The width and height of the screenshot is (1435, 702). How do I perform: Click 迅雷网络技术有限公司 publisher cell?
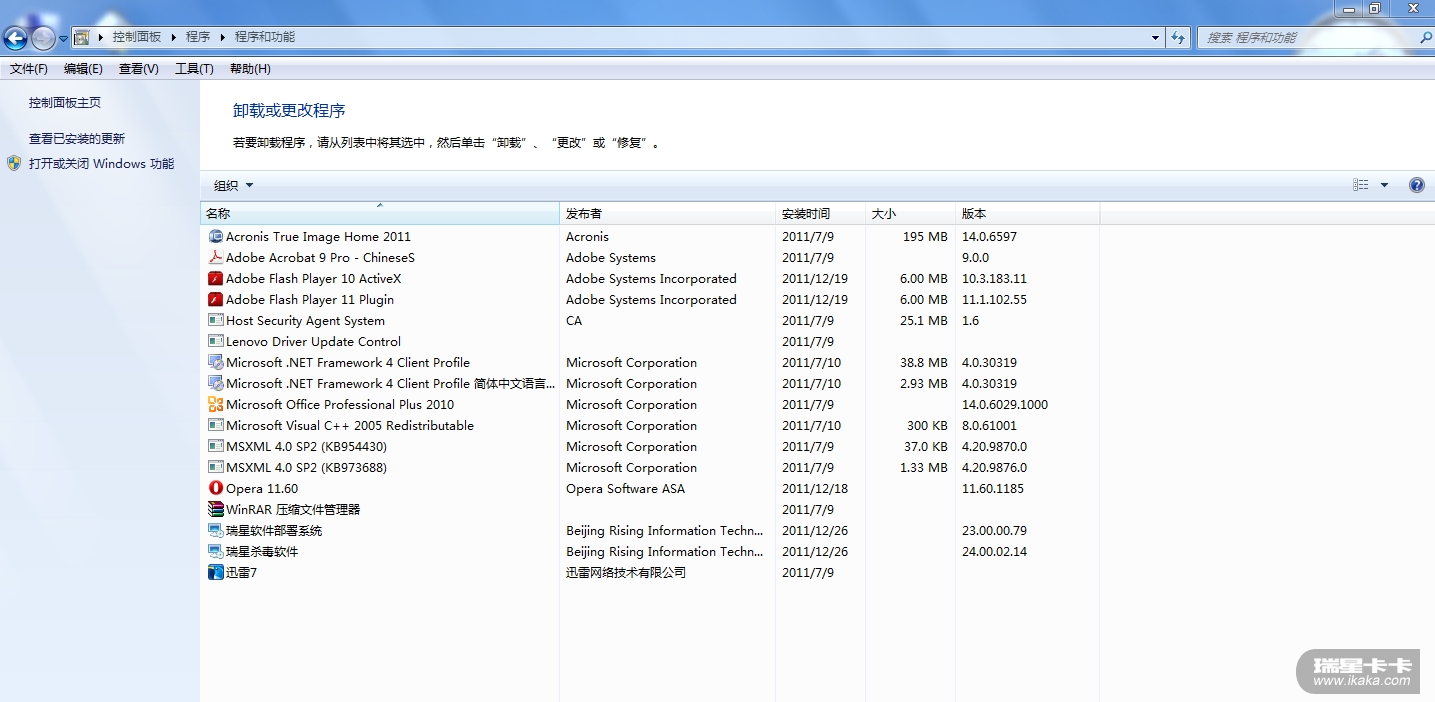coord(626,573)
